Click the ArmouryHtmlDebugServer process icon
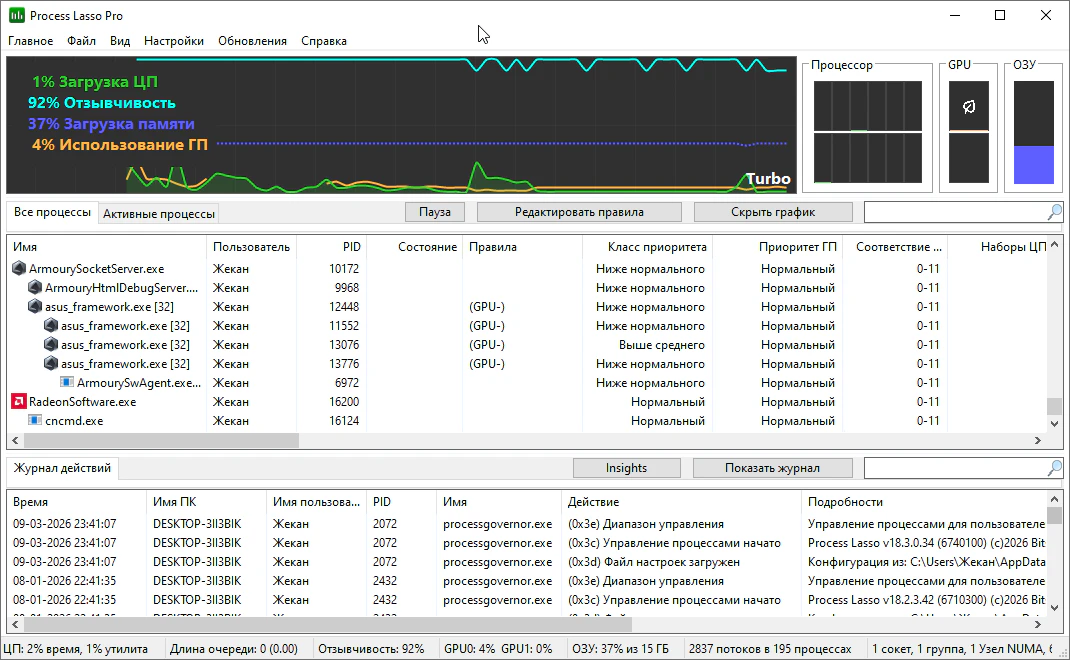Image resolution: width=1070 pixels, height=660 pixels. (x=35, y=287)
